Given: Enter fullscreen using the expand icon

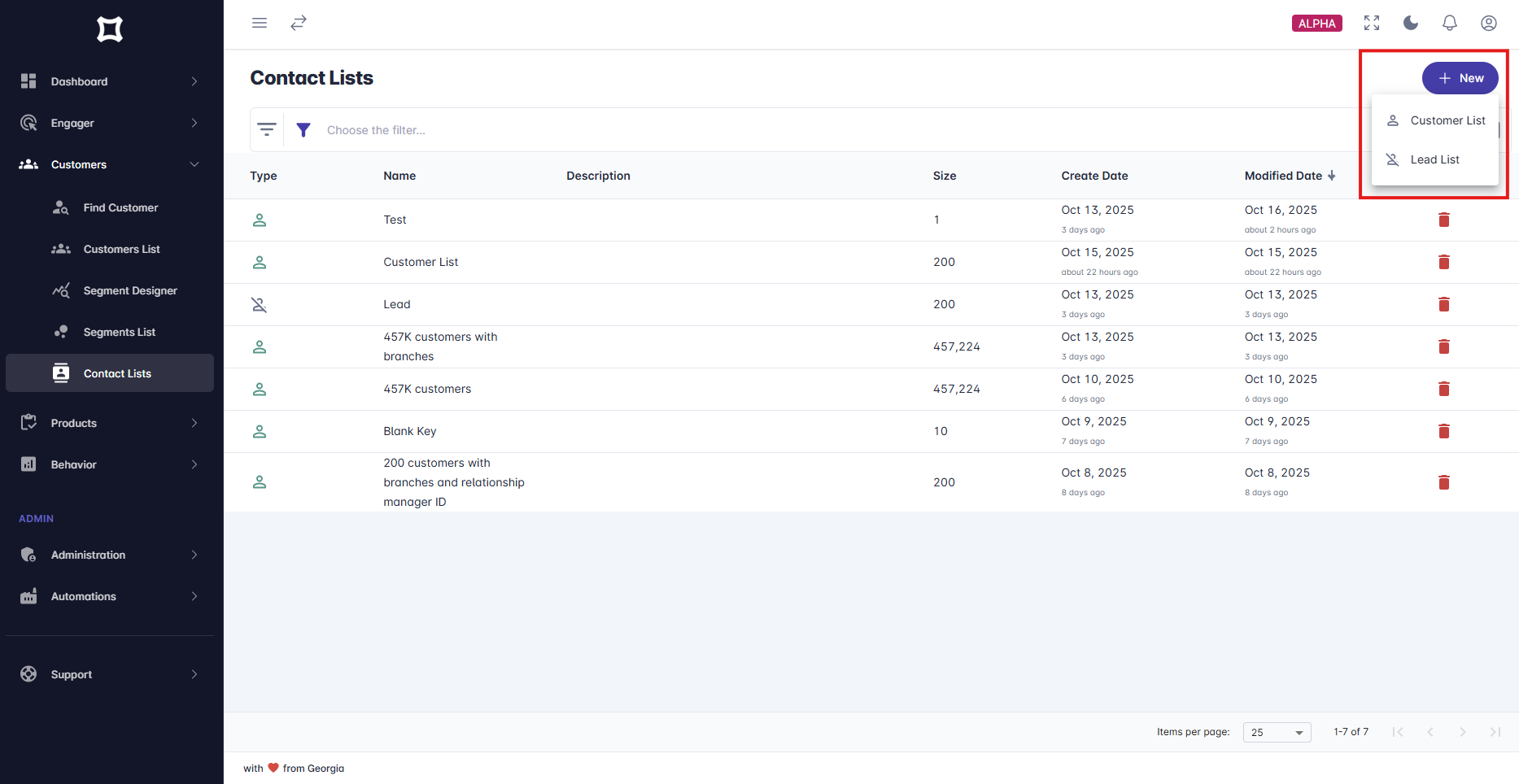Looking at the screenshot, I should pos(1371,23).
